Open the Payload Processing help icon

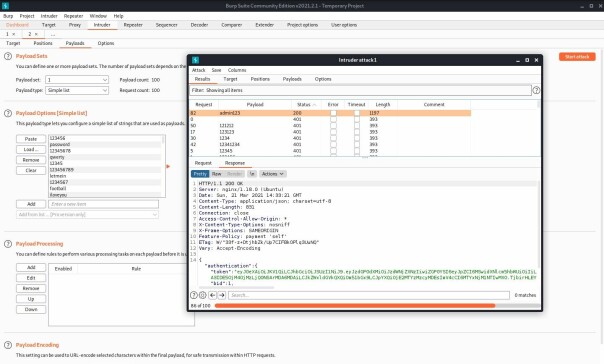click(8, 244)
